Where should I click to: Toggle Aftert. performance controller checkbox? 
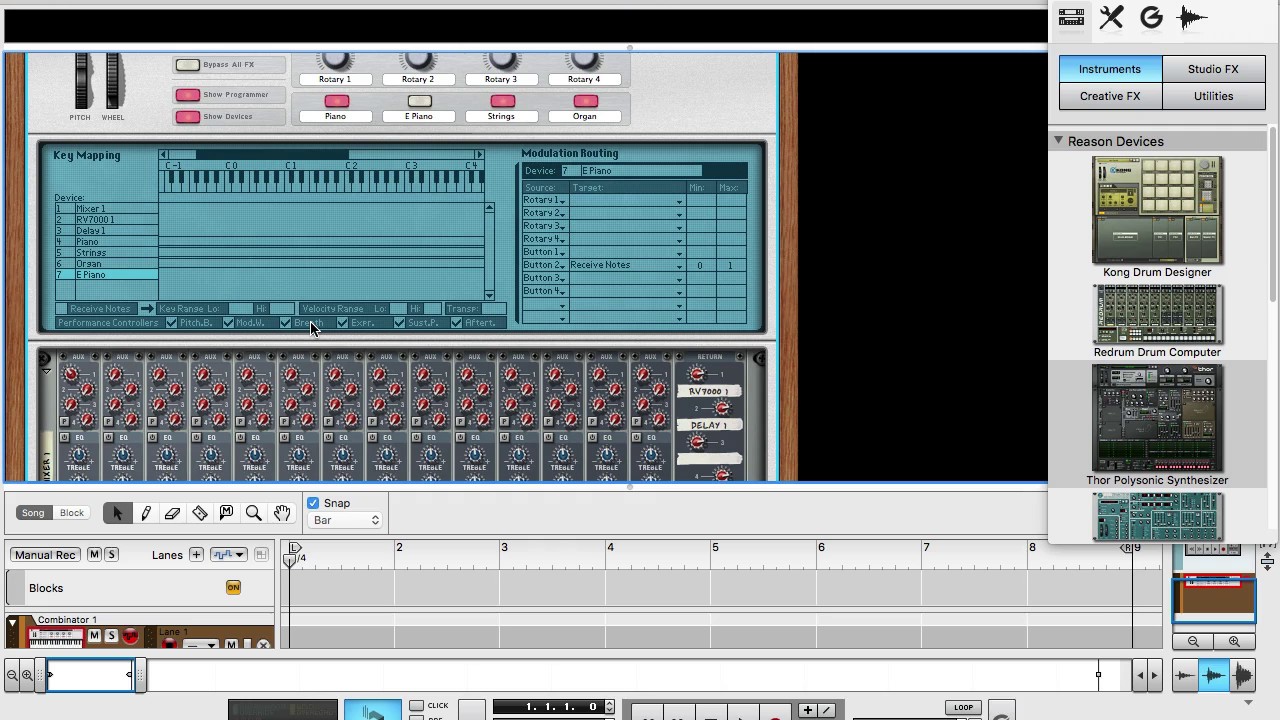point(456,323)
